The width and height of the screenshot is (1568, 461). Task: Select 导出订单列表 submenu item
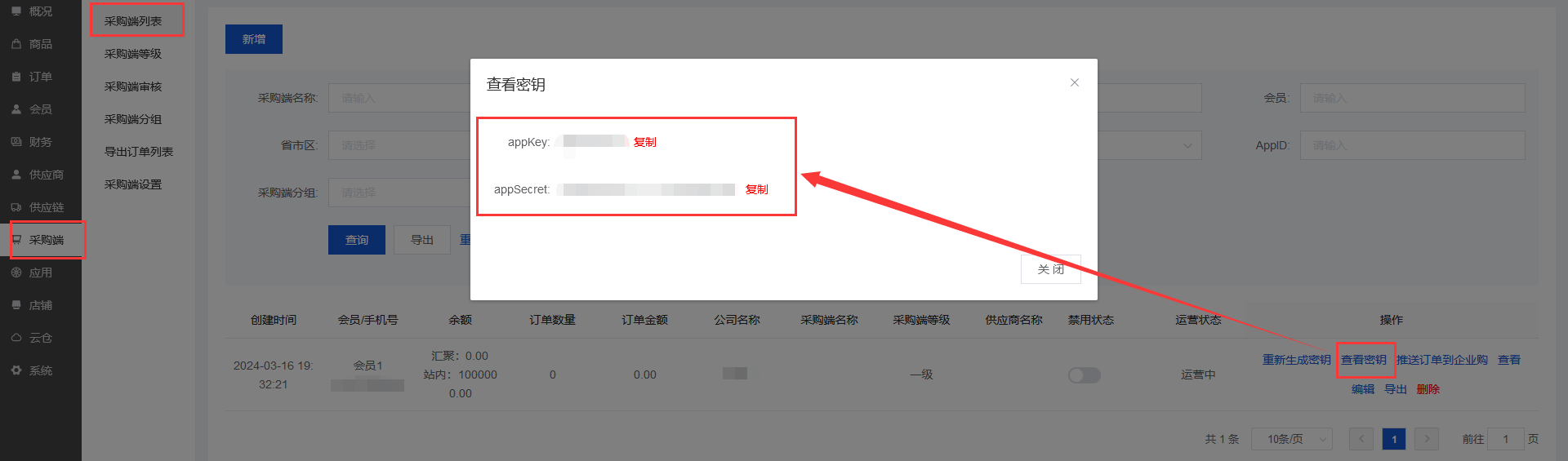coord(139,152)
